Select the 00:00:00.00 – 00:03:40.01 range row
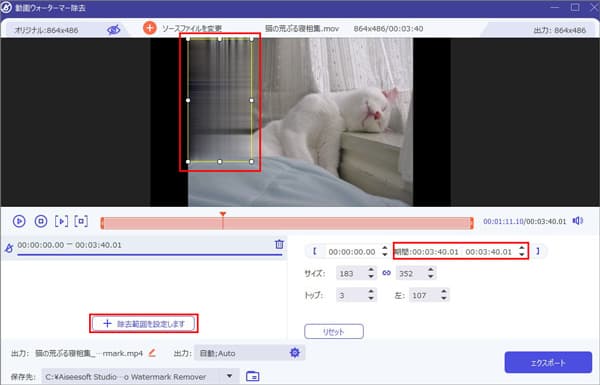Screen dimensions: 600x385 [145, 247]
